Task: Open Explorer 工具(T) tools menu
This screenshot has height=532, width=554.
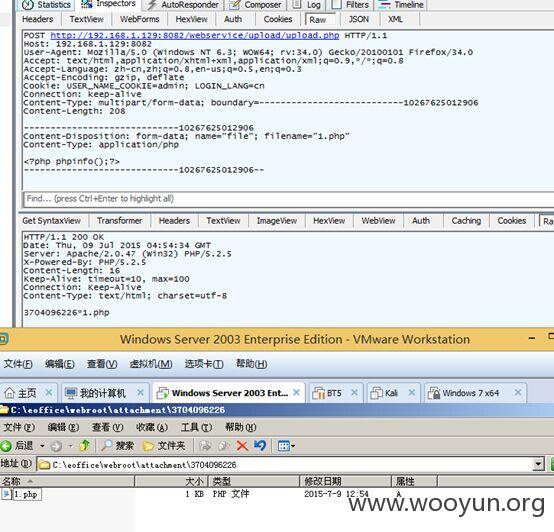Action: coord(196,427)
